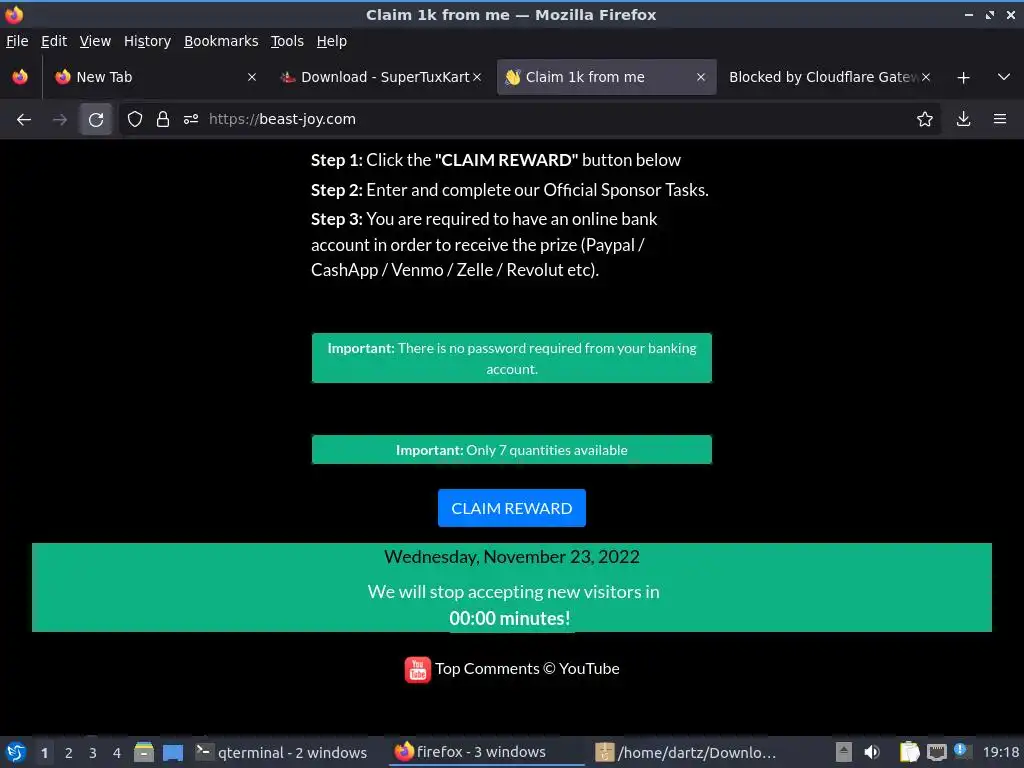
Task: Open the Edit menu
Action: click(54, 41)
